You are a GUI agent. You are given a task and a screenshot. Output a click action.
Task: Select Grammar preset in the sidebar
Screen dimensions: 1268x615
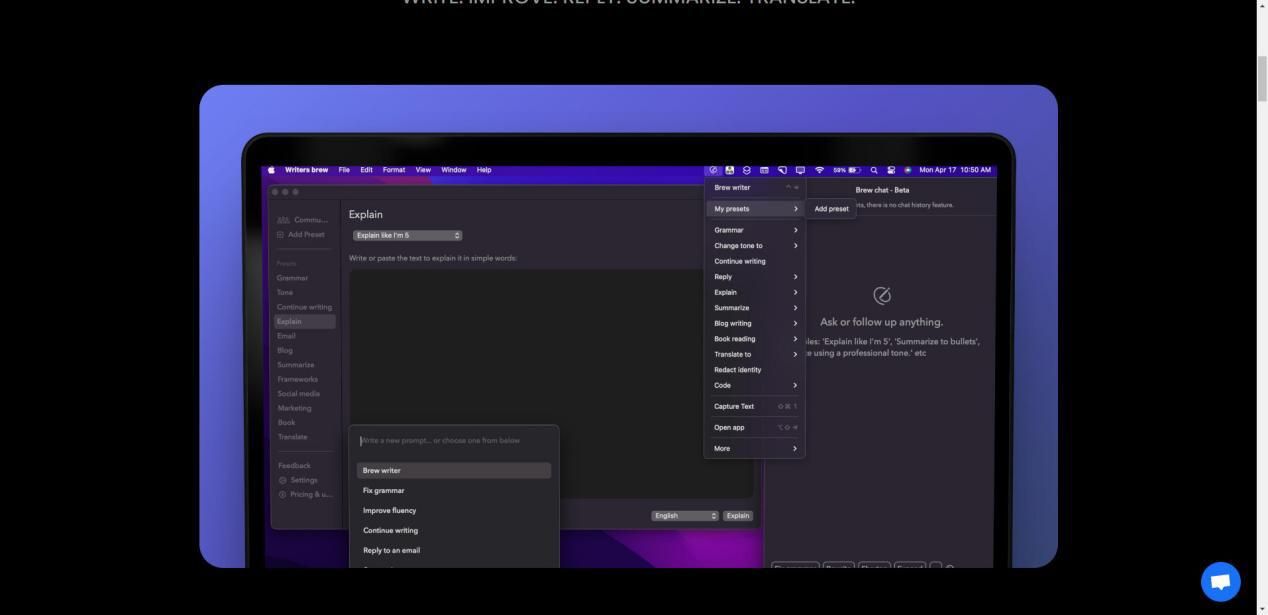click(x=292, y=278)
